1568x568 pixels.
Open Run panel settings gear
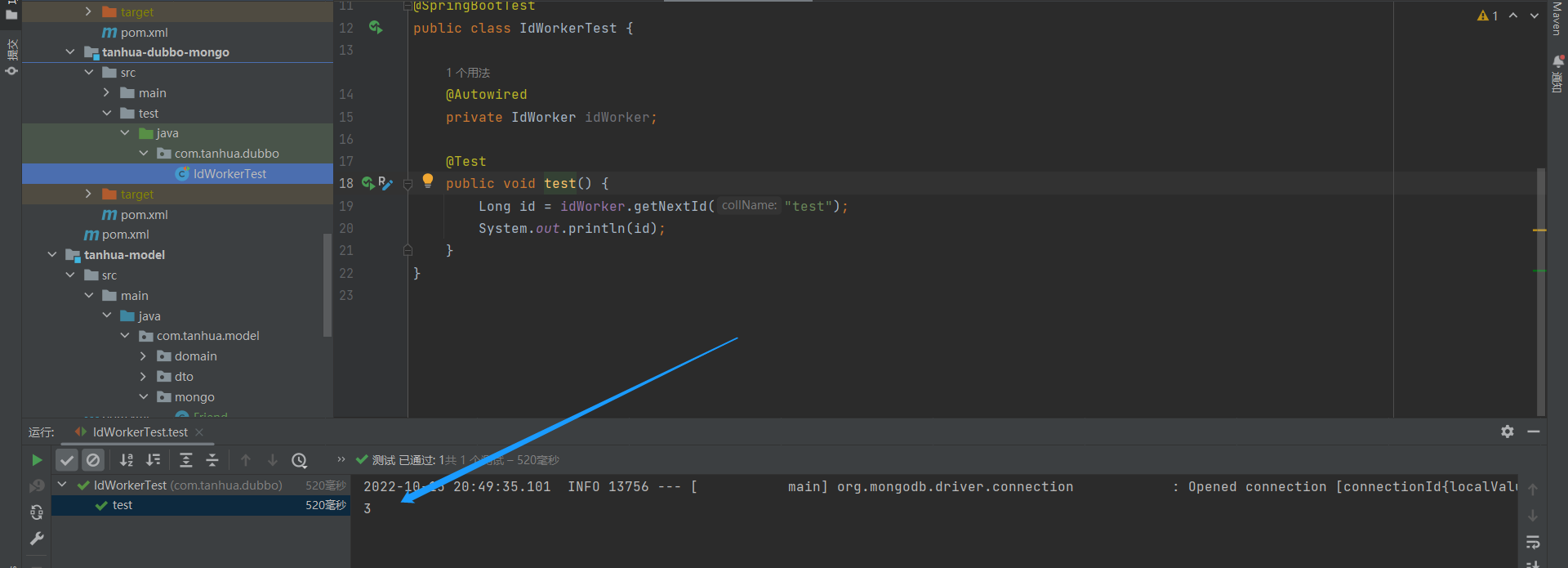click(x=1508, y=432)
